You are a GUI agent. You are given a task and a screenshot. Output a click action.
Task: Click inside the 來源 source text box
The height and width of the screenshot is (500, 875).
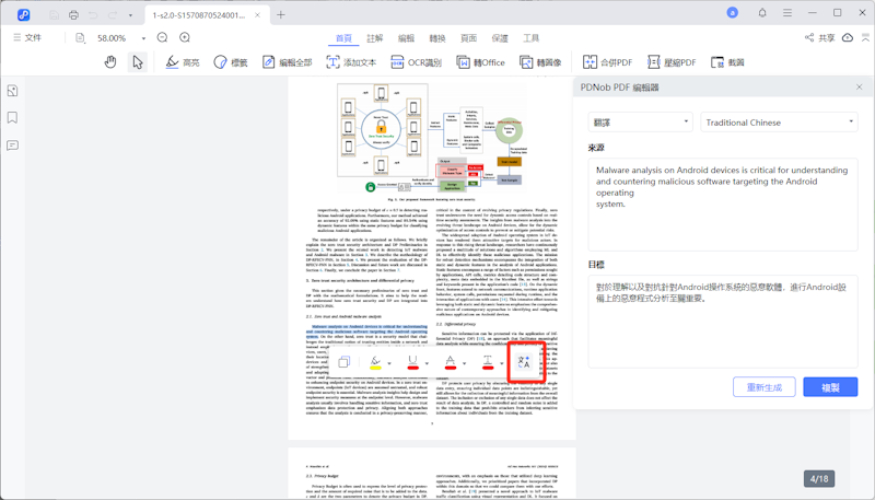tap(722, 205)
